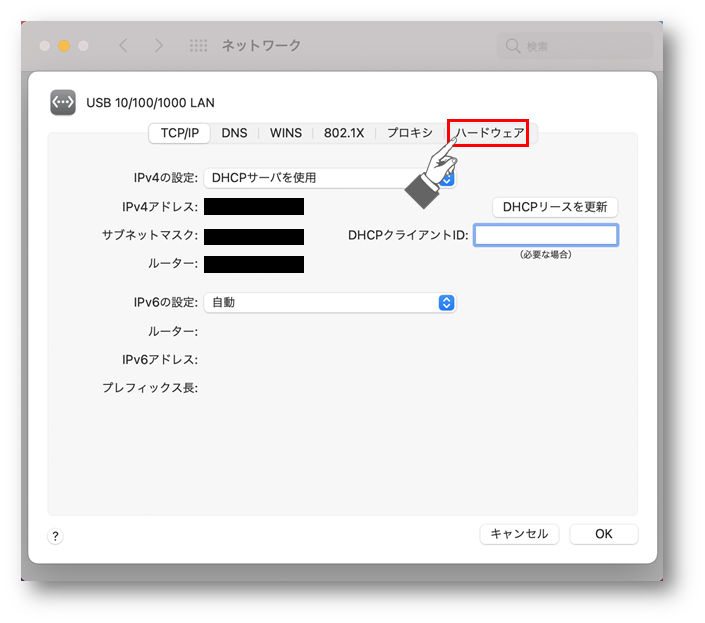
Task: Open the IPv4の設定 dropdown
Action: (330, 178)
